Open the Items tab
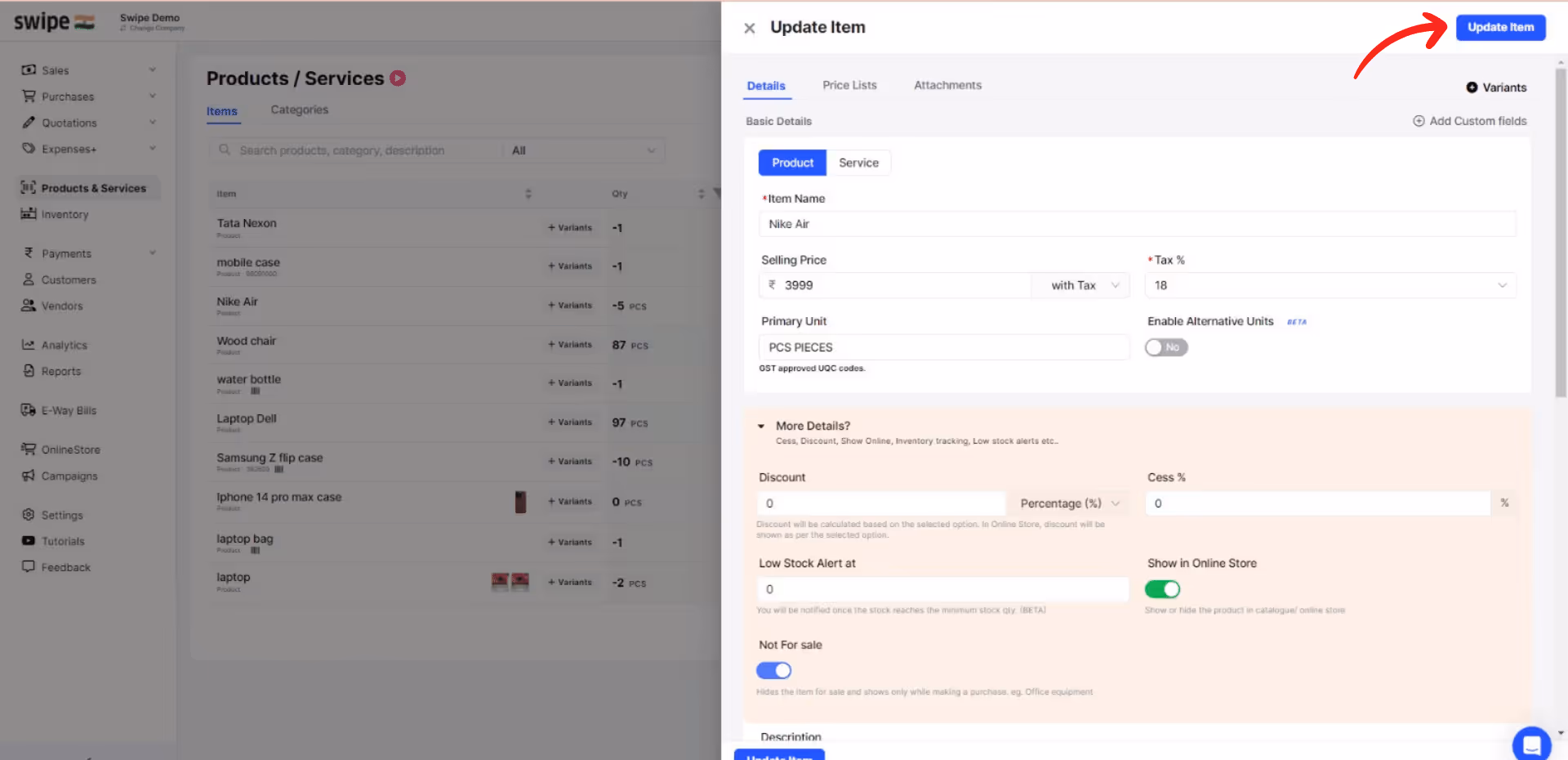The height and width of the screenshot is (760, 1568). [x=222, y=111]
